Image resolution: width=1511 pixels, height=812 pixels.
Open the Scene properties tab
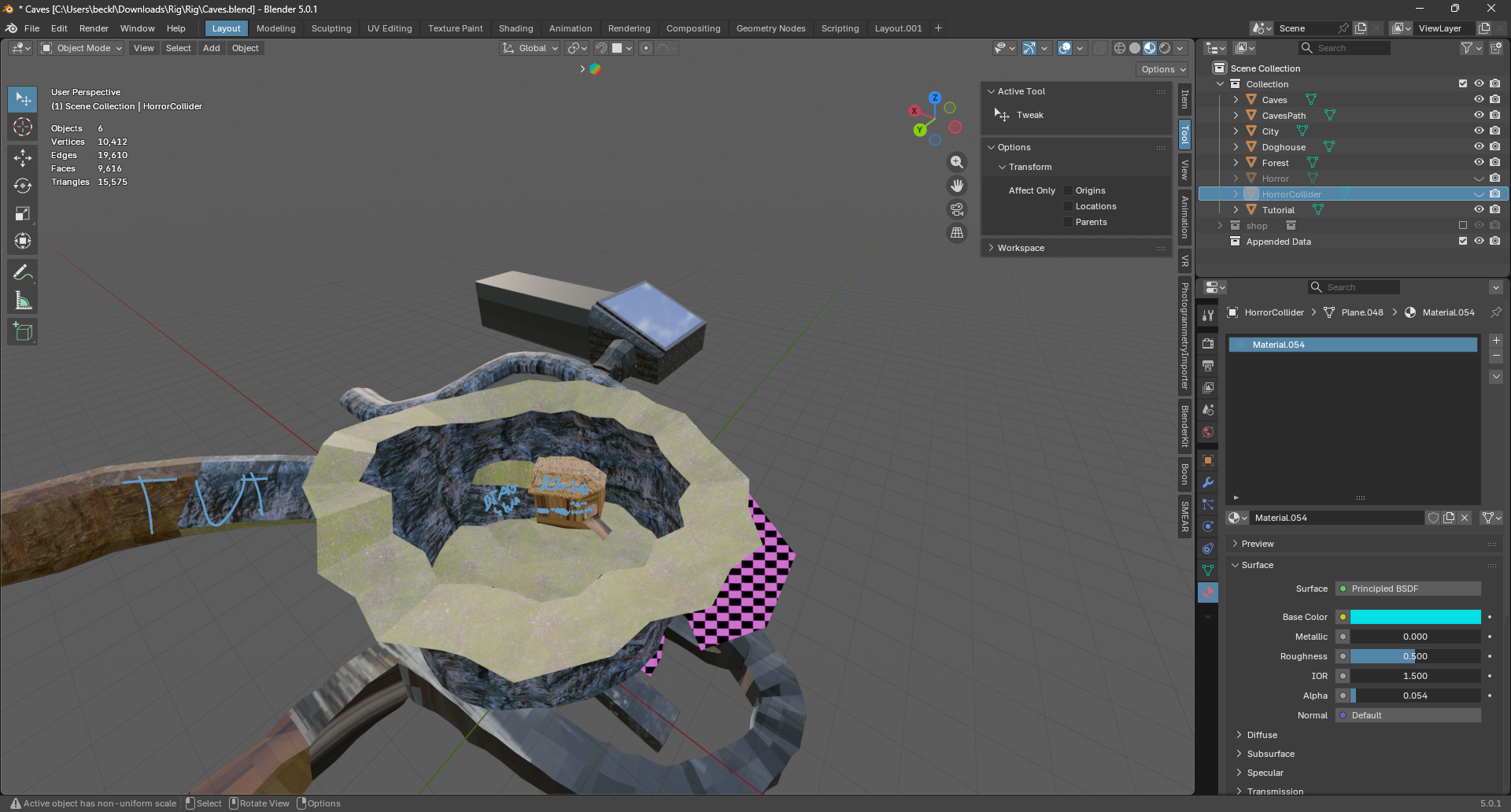[1208, 410]
